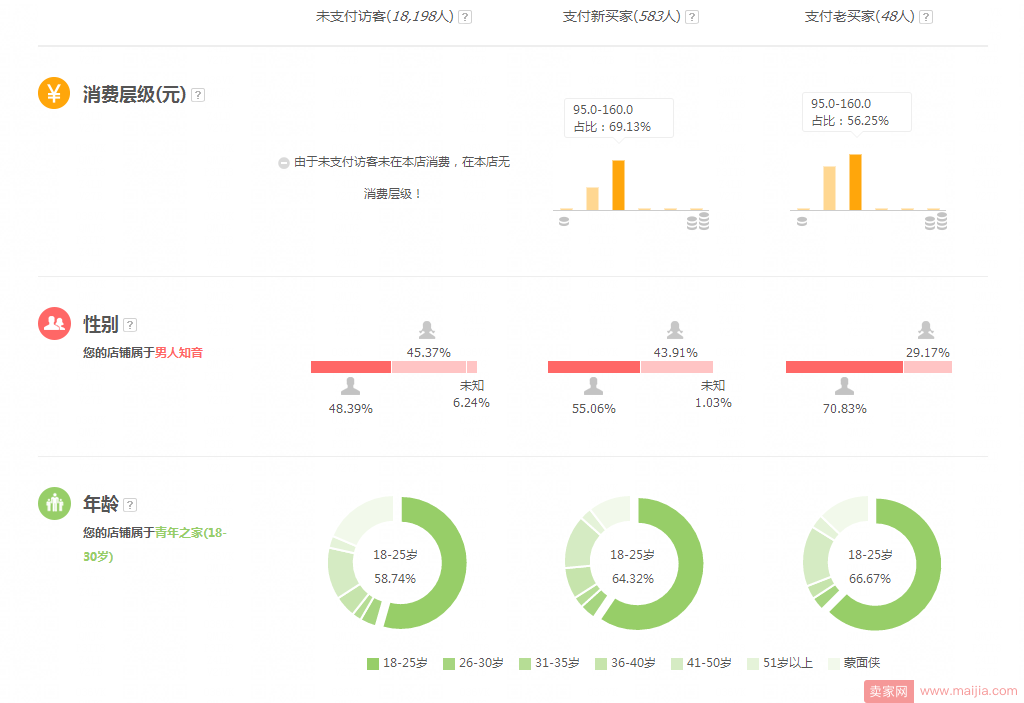Click the 18-25岁 66.67% donut chart
The height and width of the screenshot is (703, 1024).
[x=872, y=563]
